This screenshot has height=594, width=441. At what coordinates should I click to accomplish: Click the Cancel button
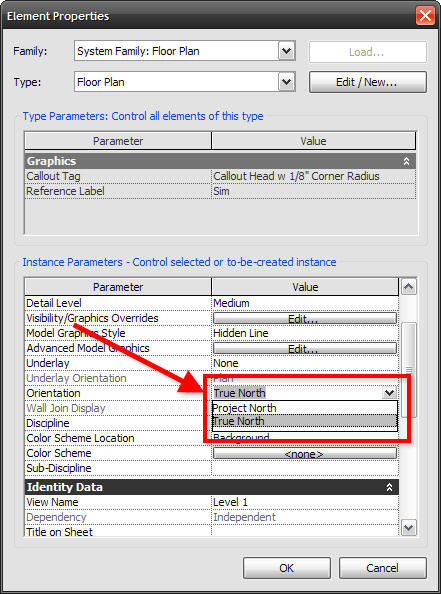pyautogui.click(x=383, y=568)
